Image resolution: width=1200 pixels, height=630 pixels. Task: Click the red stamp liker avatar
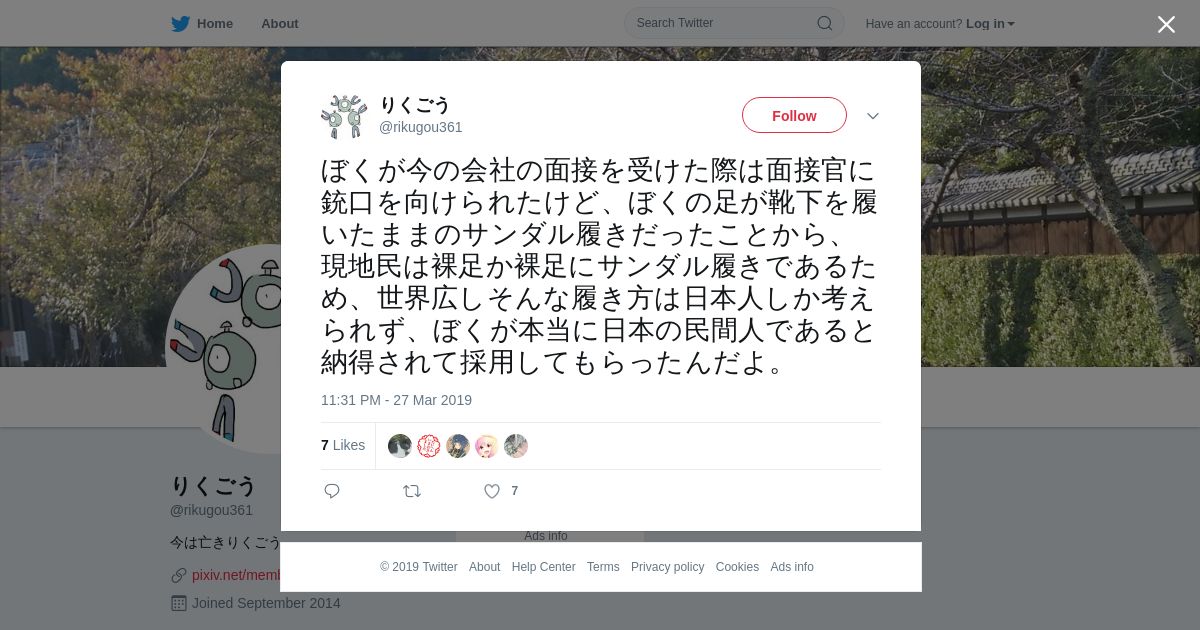coord(429,446)
